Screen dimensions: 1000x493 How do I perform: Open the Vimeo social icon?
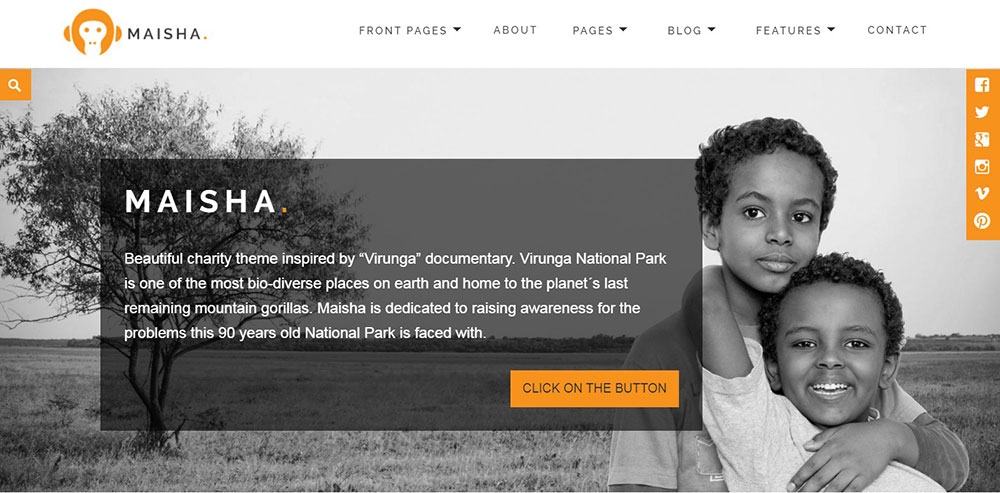(x=982, y=194)
